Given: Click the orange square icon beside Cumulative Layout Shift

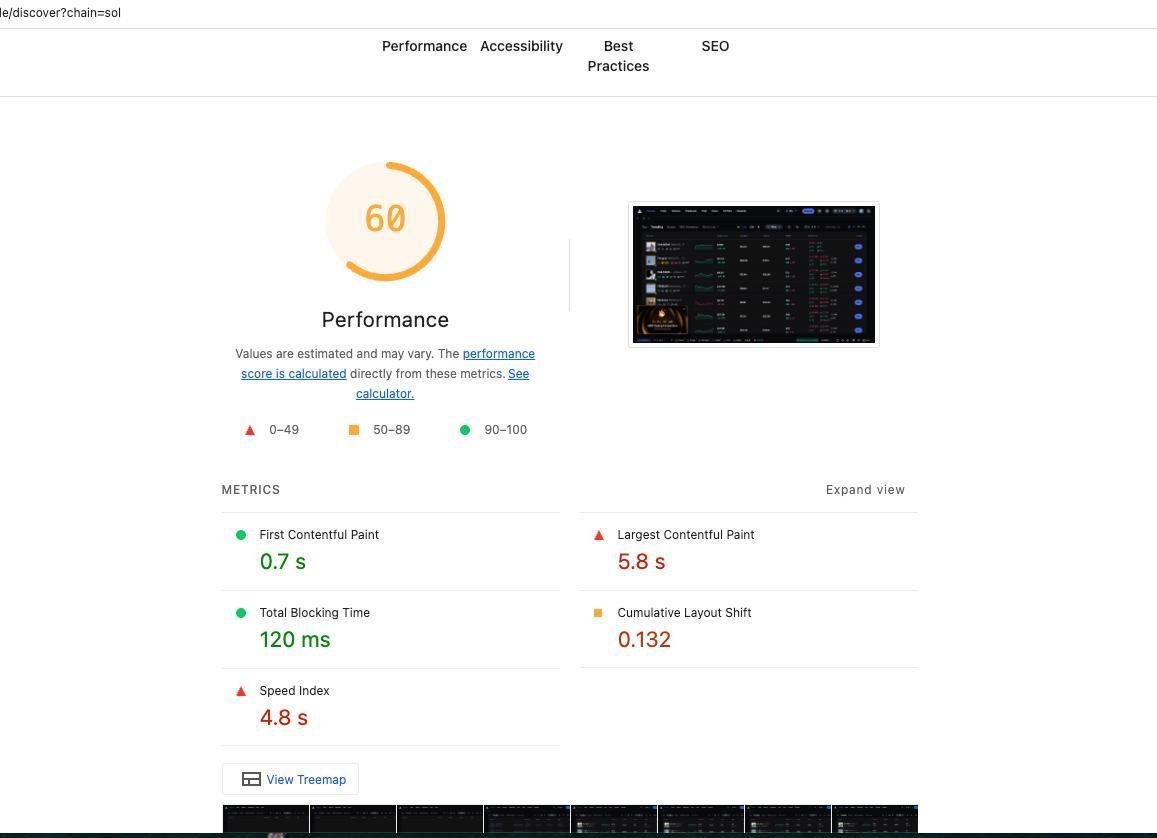Looking at the screenshot, I should click(x=598, y=613).
